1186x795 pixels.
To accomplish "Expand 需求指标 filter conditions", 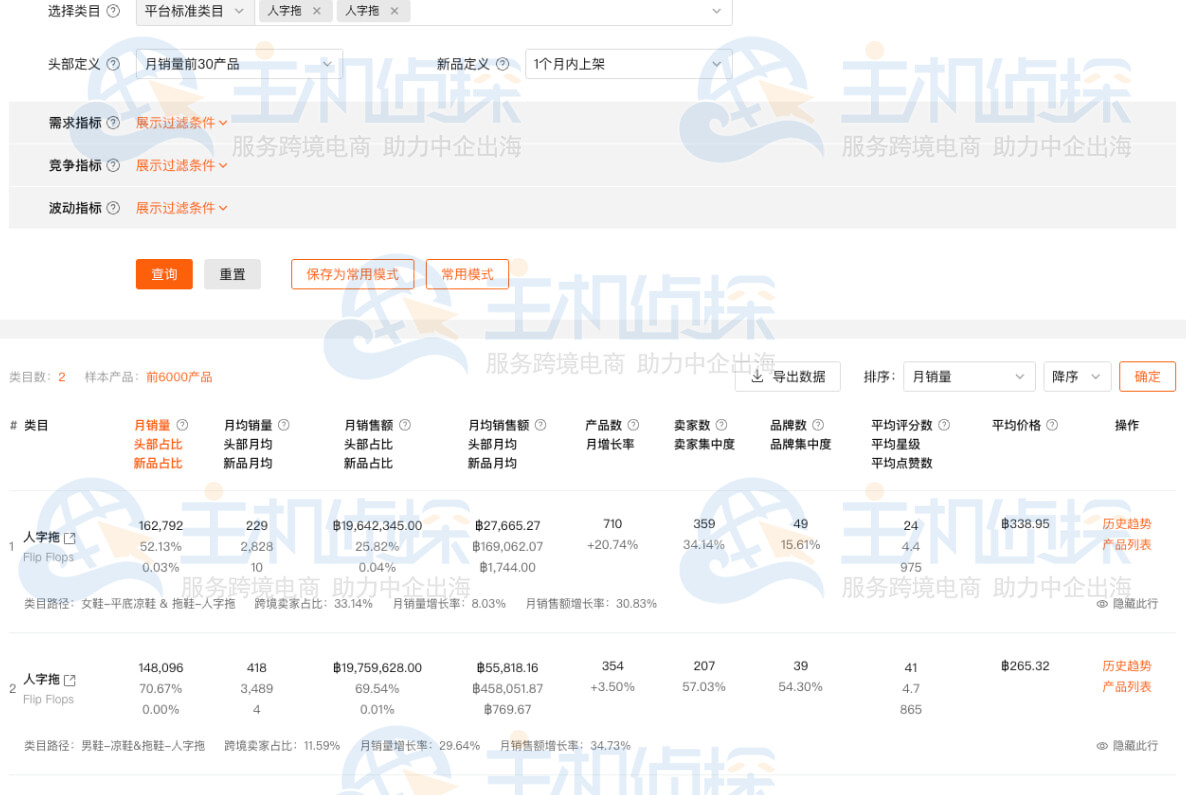I will tap(181, 123).
